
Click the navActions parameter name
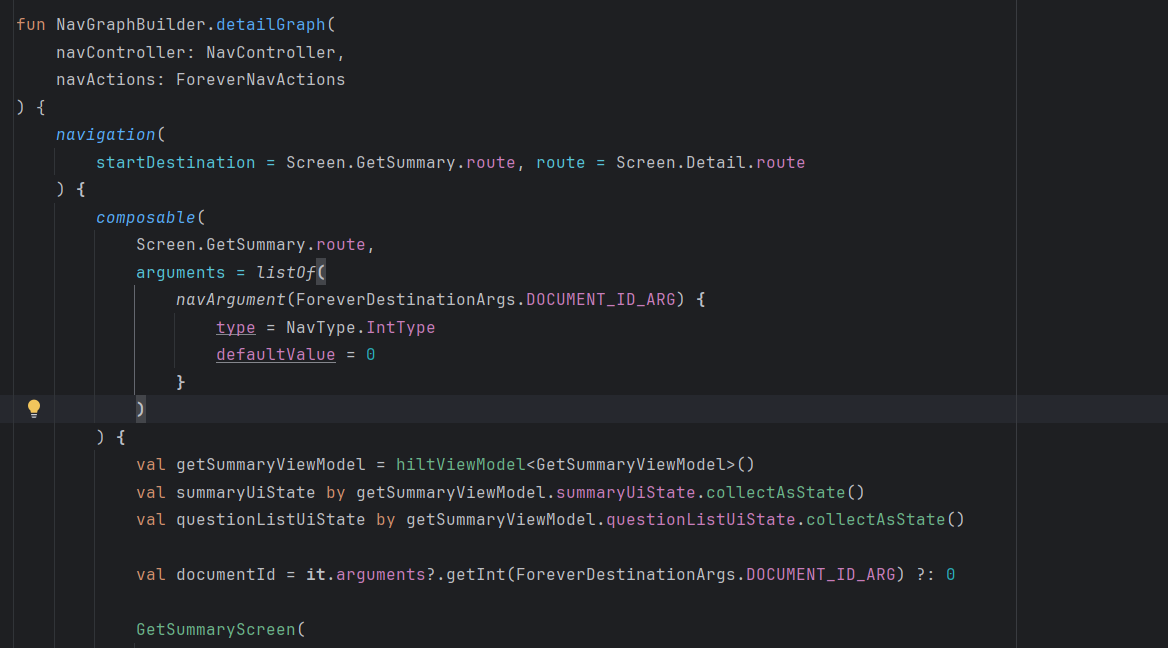[106, 80]
